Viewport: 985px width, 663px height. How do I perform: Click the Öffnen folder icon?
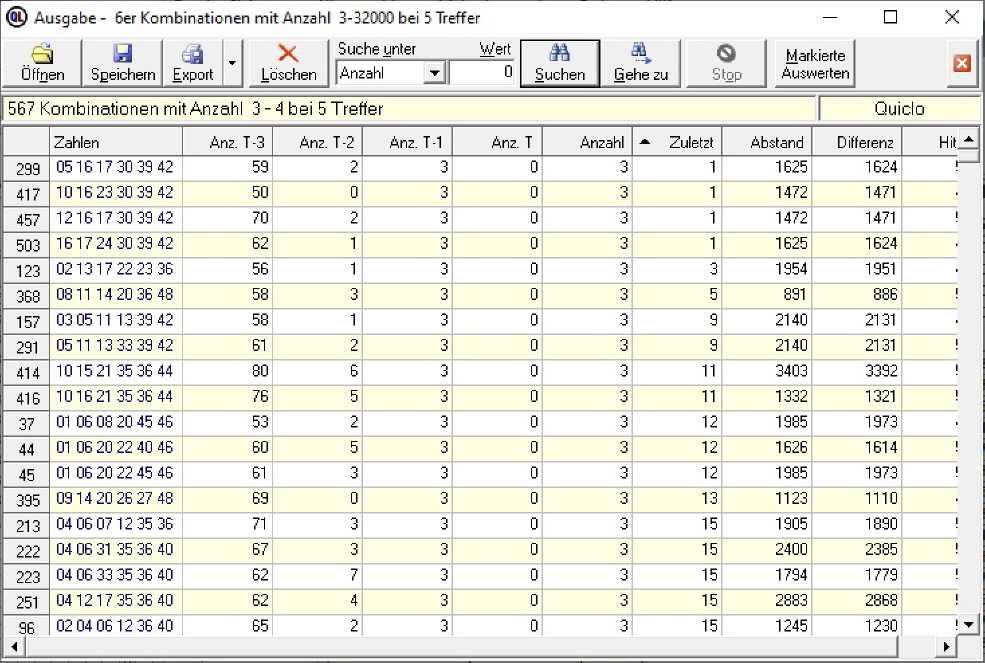tap(42, 54)
